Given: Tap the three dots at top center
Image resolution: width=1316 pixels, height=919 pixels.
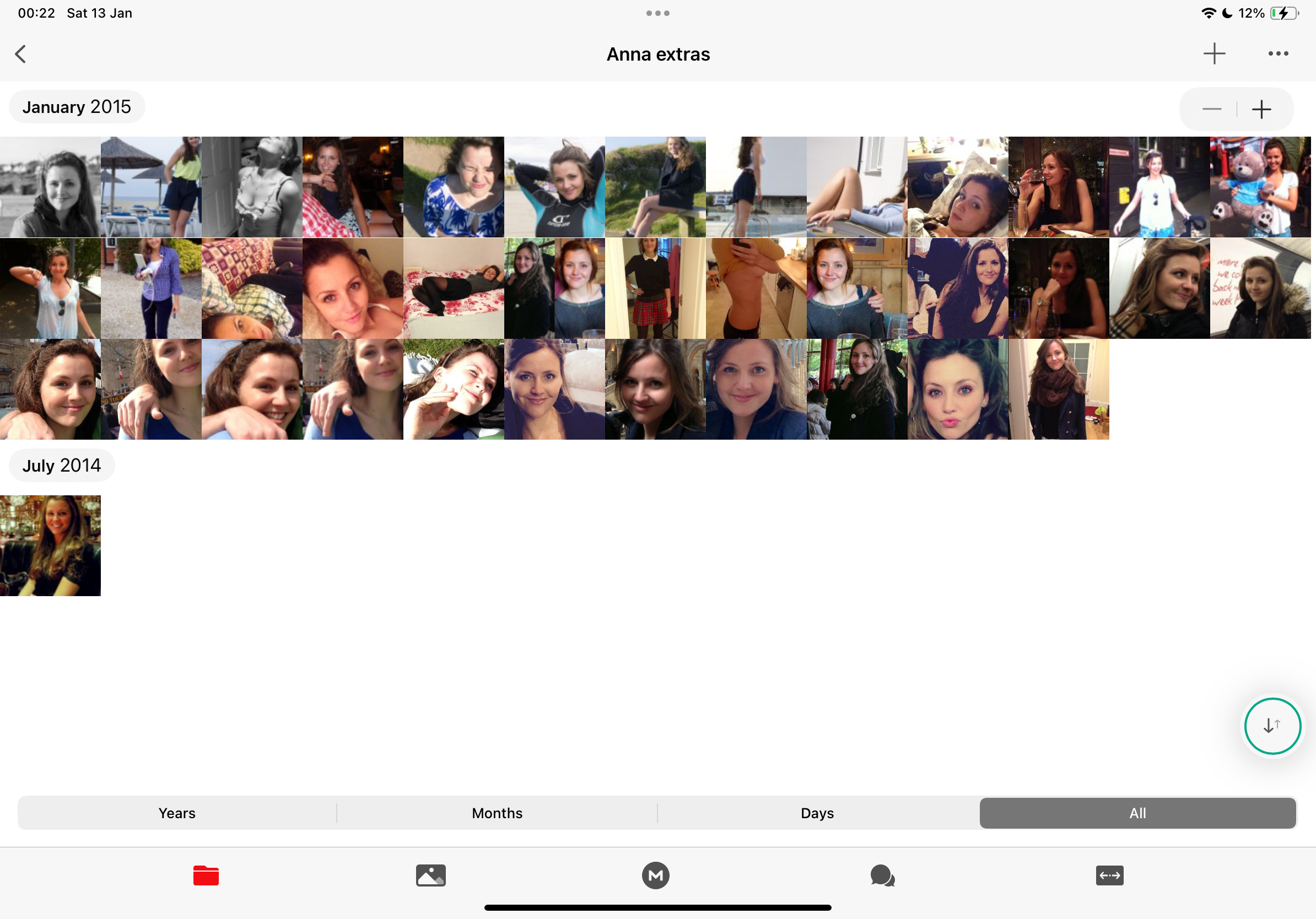Looking at the screenshot, I should point(657,13).
